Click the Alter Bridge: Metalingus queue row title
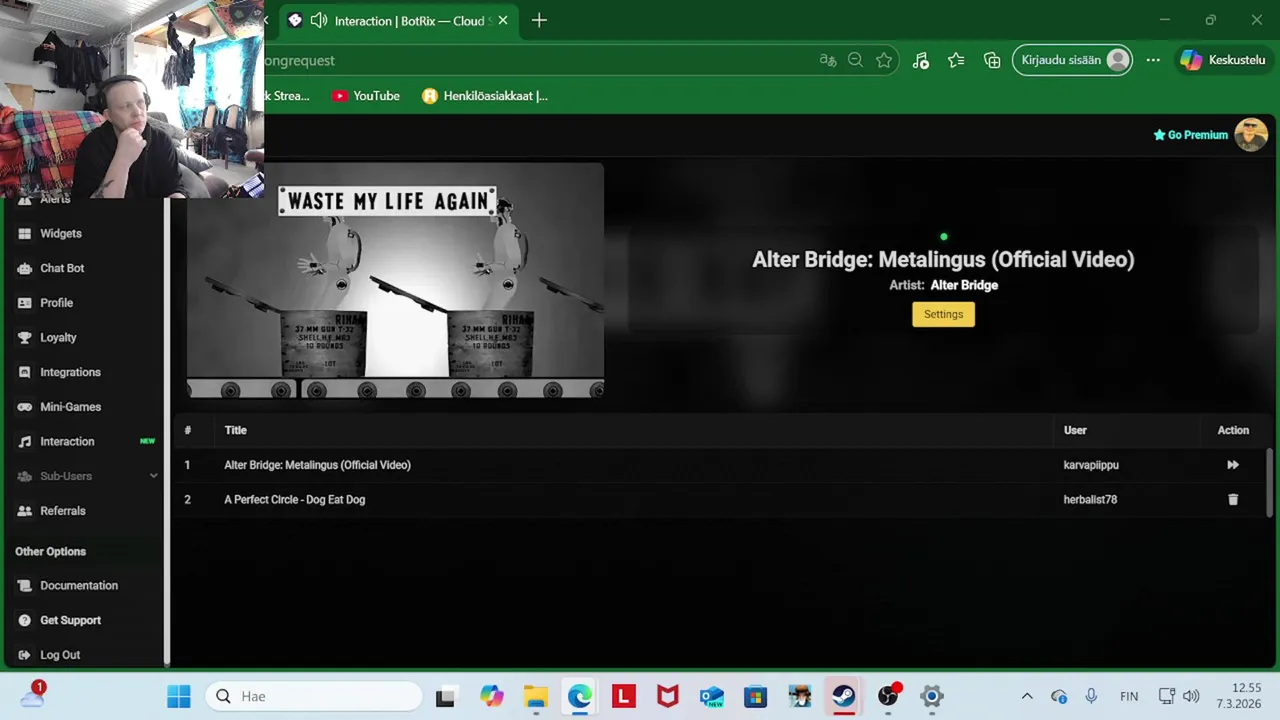The width and height of the screenshot is (1280, 720). tap(317, 465)
